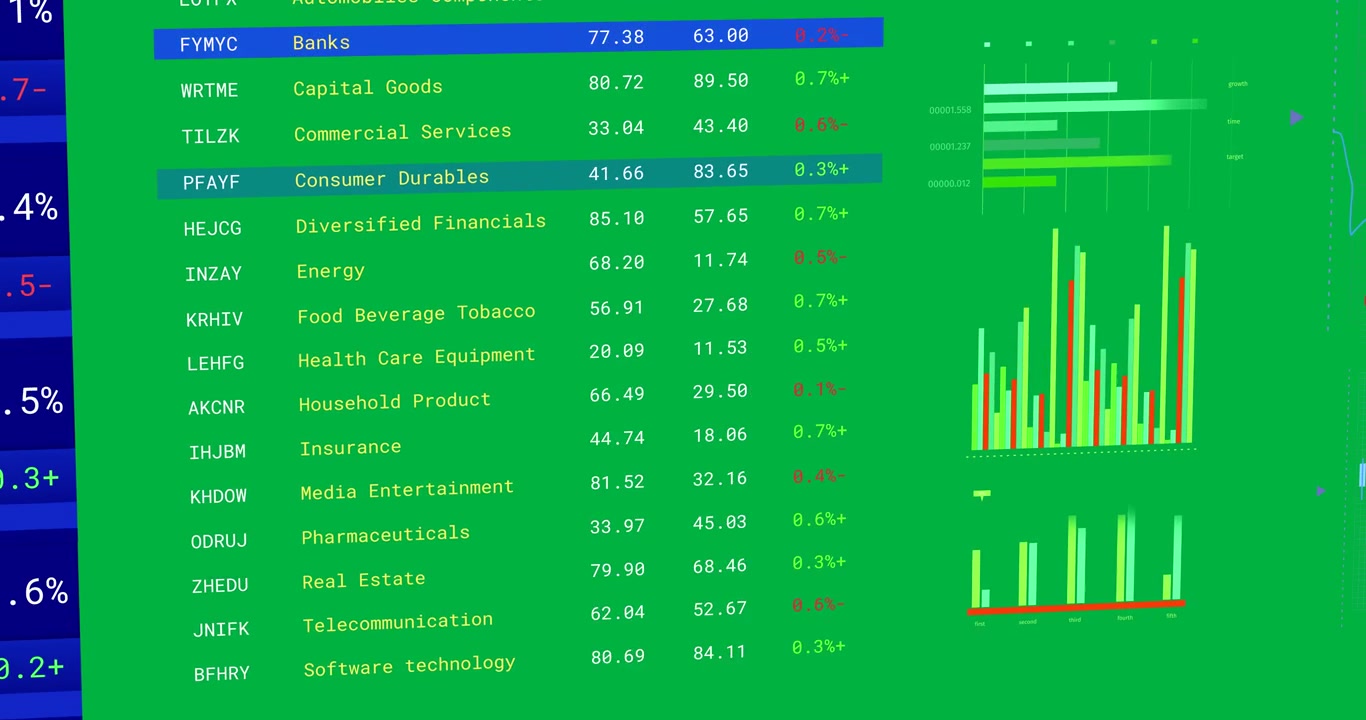Viewport: 1366px width, 720px height.
Task: Select the FYMYC ticker code
Action: pos(209,45)
